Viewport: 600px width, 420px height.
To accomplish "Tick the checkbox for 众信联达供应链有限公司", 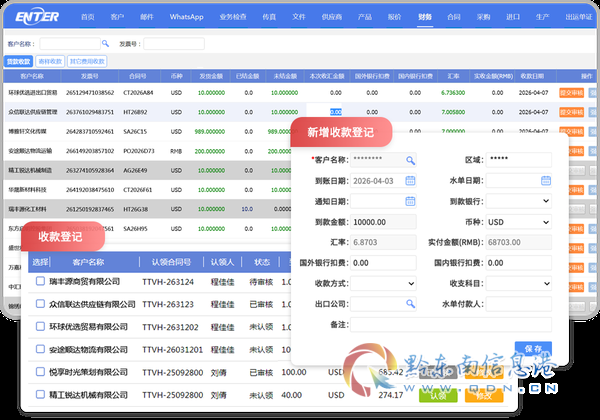I will [40, 304].
